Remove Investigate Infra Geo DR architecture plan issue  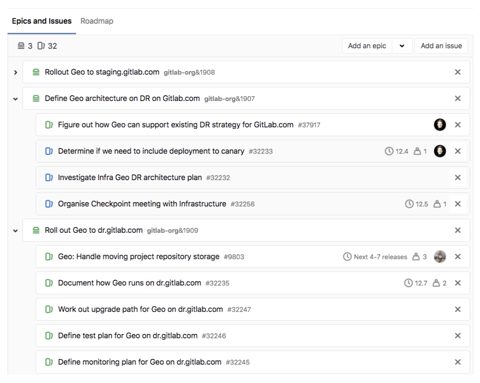pyautogui.click(x=458, y=177)
